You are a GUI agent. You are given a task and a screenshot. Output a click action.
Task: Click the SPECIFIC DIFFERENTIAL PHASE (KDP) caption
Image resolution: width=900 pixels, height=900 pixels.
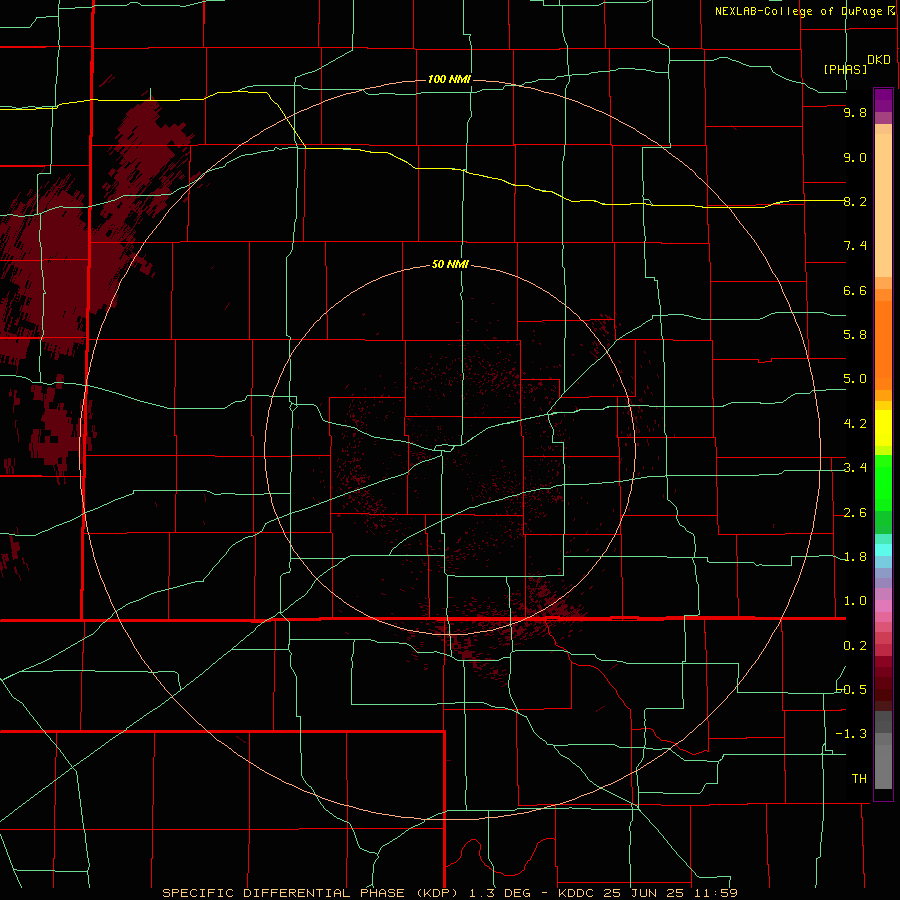pos(313,893)
